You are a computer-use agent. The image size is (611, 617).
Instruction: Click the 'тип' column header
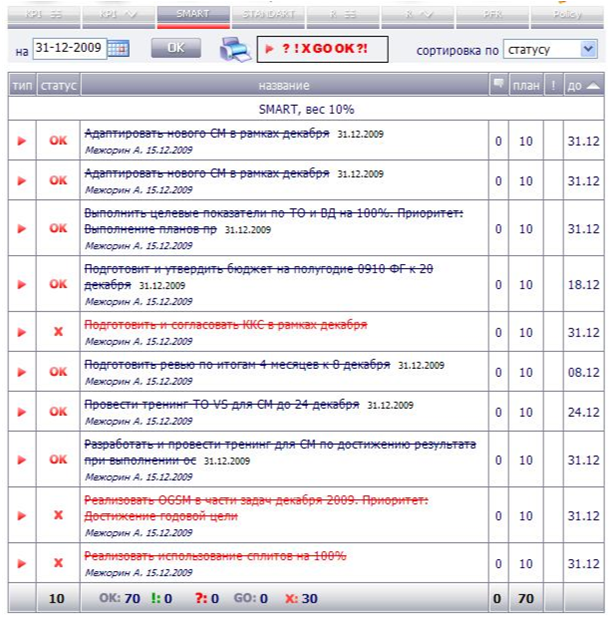22,85
